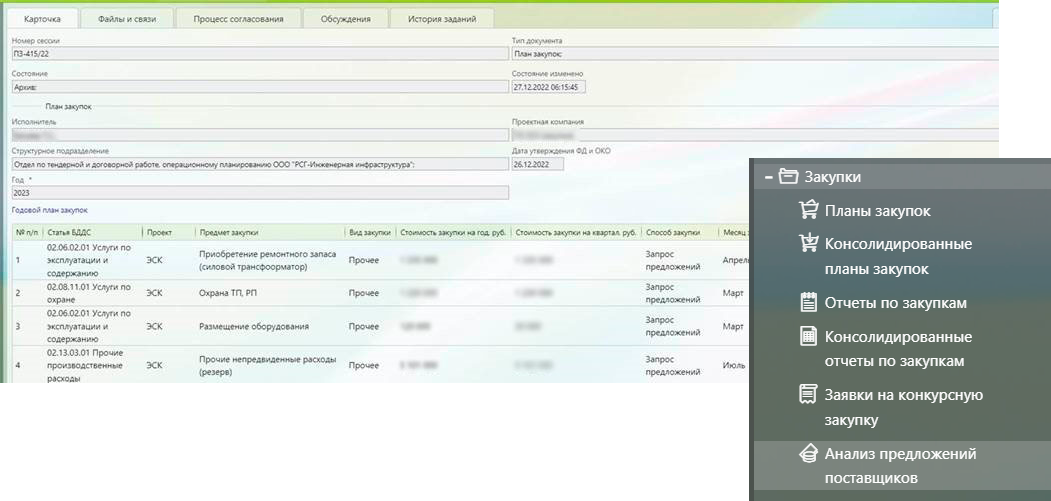Select Планы закупок in the sidebar
1051x501 pixels.
point(877,210)
